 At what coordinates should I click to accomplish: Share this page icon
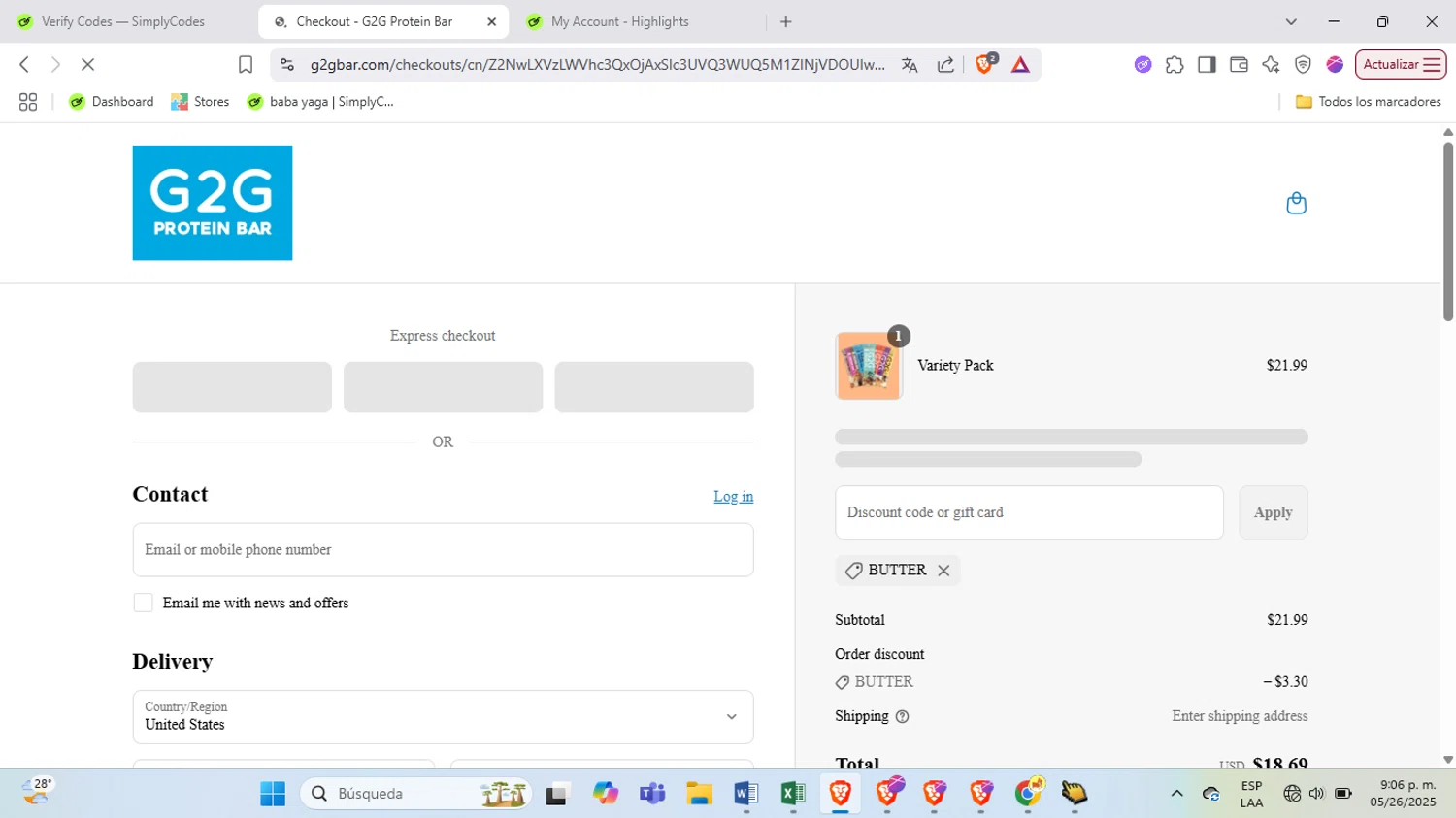click(945, 65)
